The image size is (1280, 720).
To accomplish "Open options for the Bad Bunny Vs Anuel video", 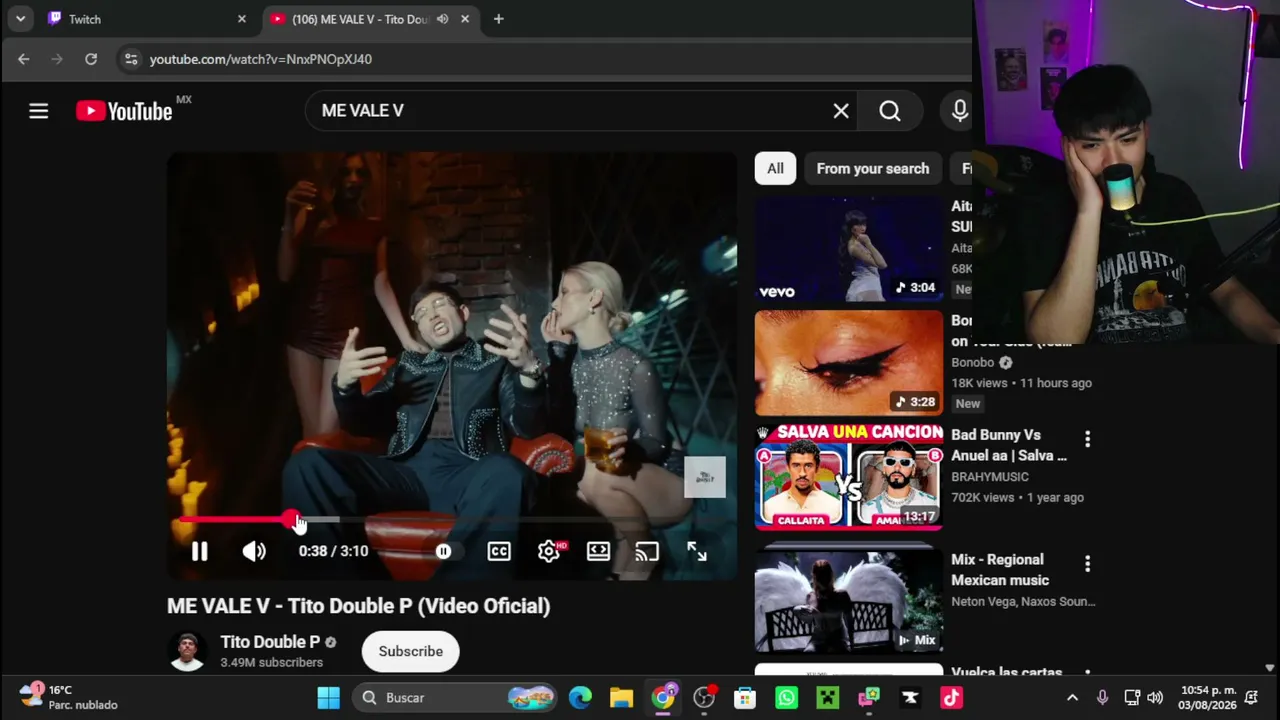I will pos(1087,439).
